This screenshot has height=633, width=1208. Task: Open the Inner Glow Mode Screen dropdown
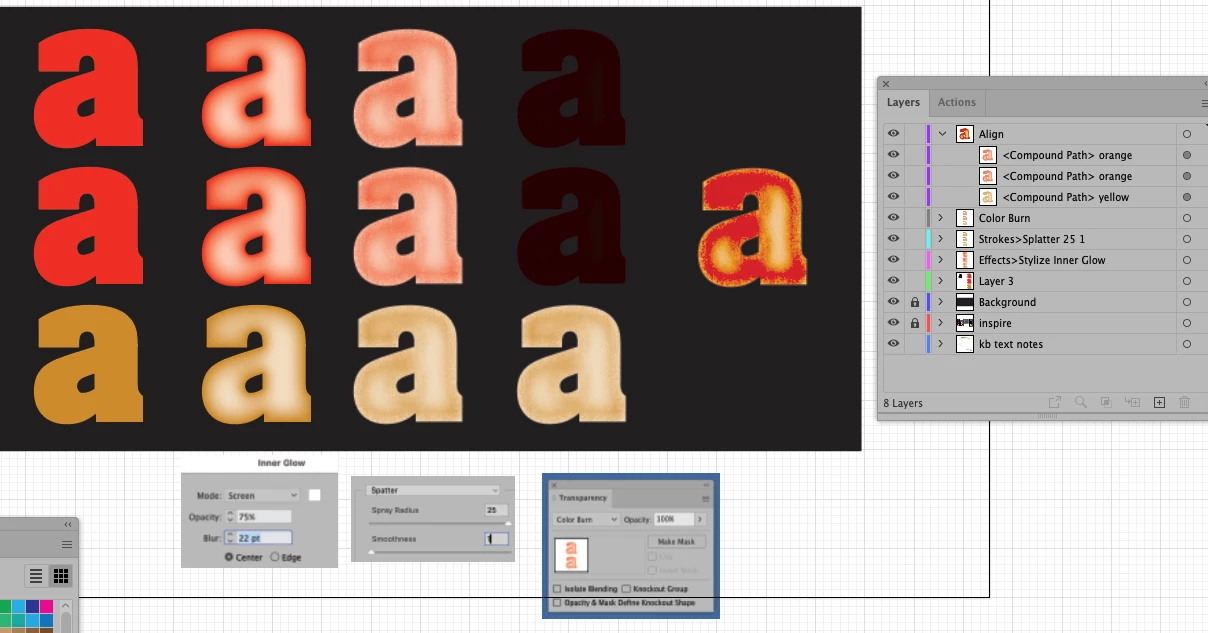tap(262, 495)
